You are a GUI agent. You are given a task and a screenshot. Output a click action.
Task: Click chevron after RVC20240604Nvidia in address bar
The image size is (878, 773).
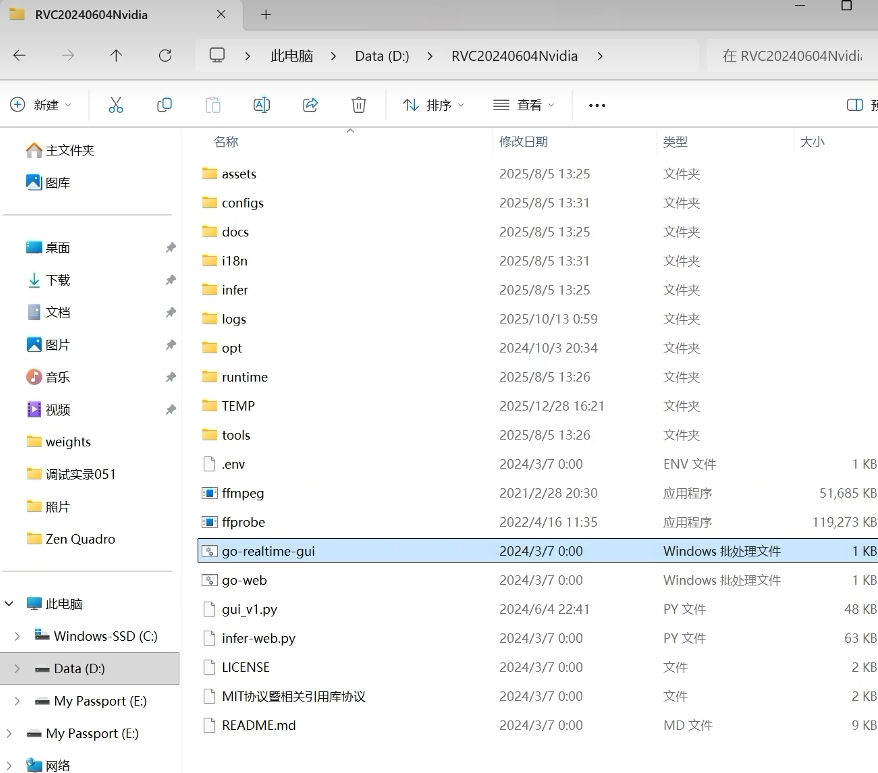click(600, 56)
